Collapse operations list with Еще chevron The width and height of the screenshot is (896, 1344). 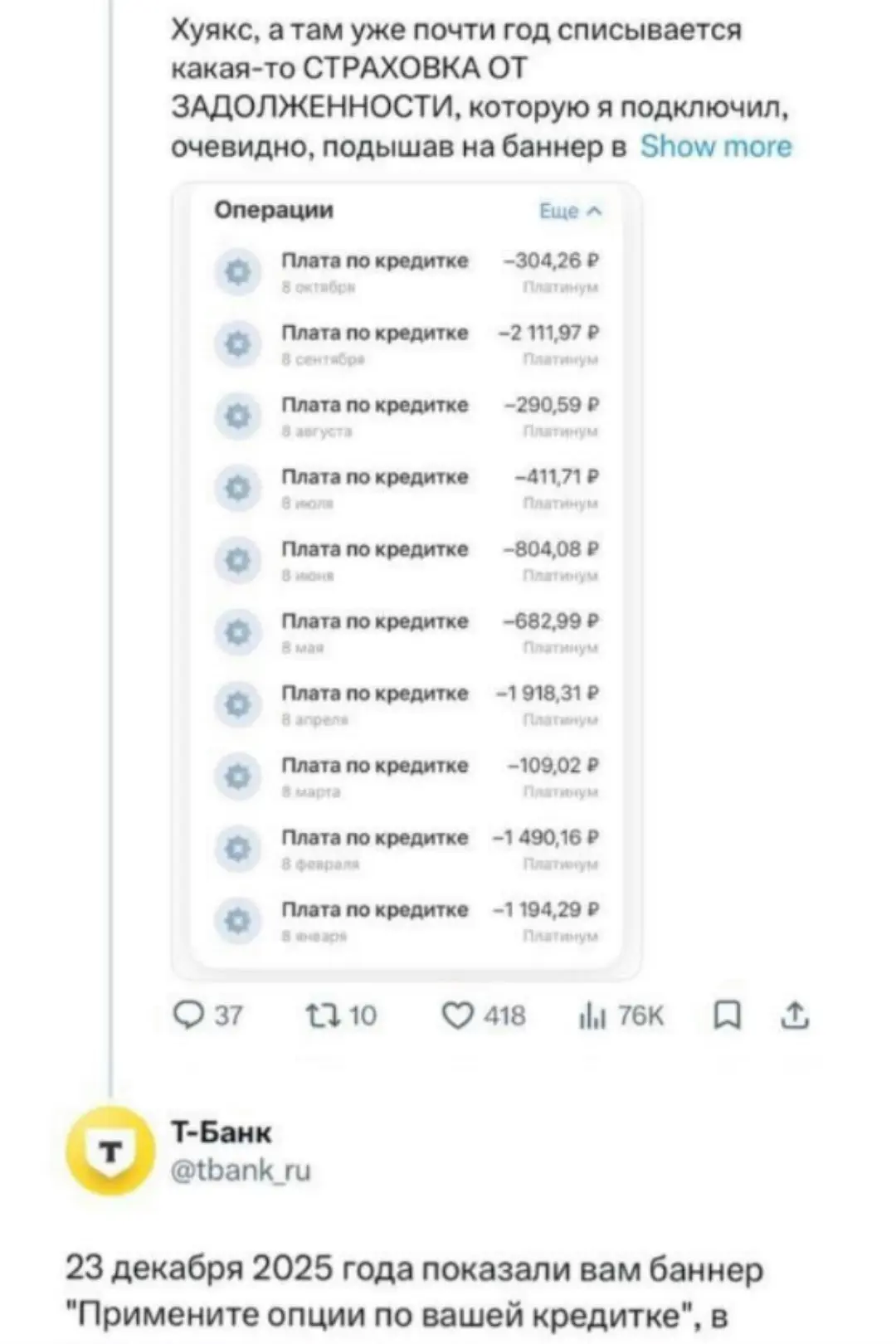click(570, 211)
